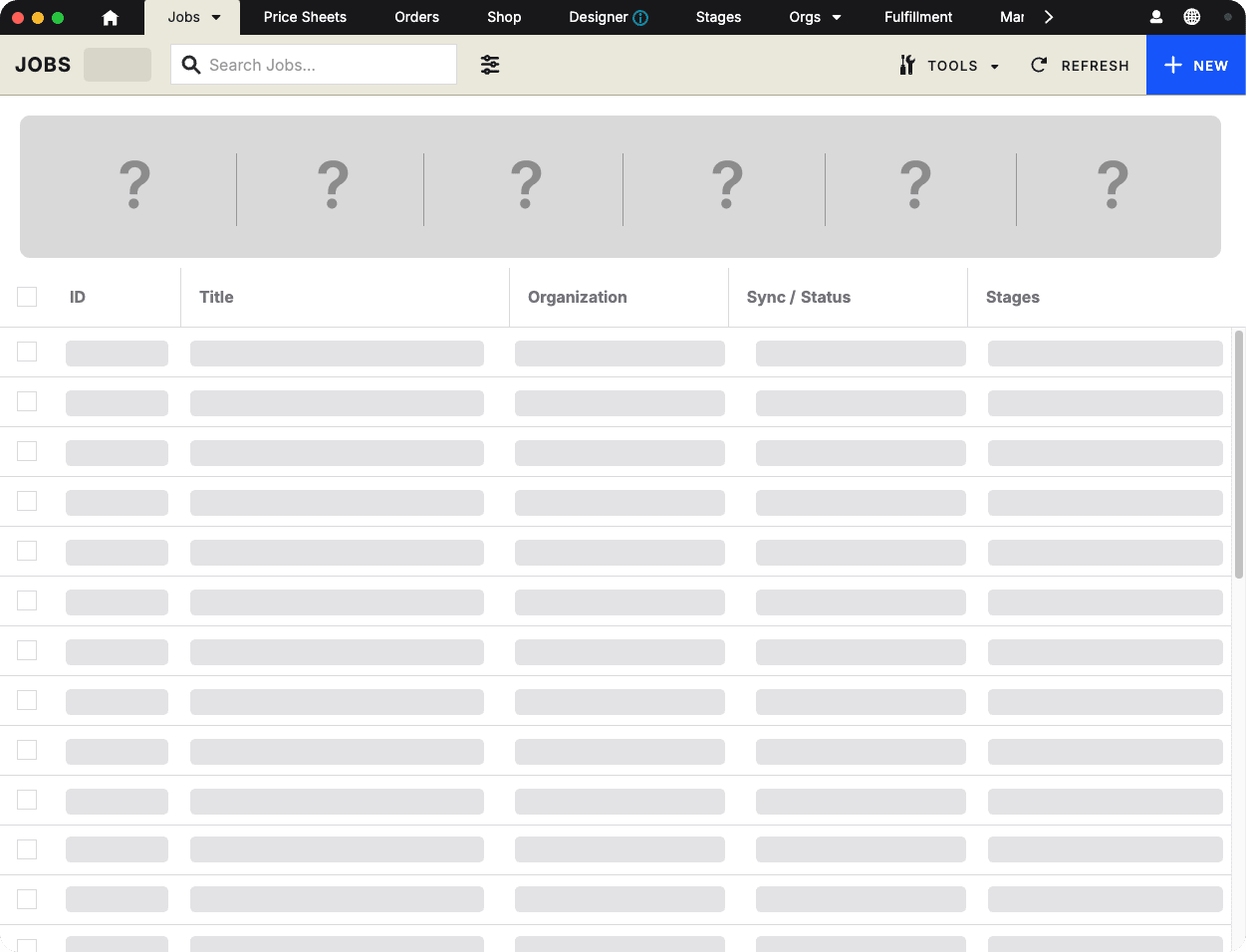The height and width of the screenshot is (952, 1246).
Task: Click the vertical table scrollbar
Action: [x=1239, y=454]
